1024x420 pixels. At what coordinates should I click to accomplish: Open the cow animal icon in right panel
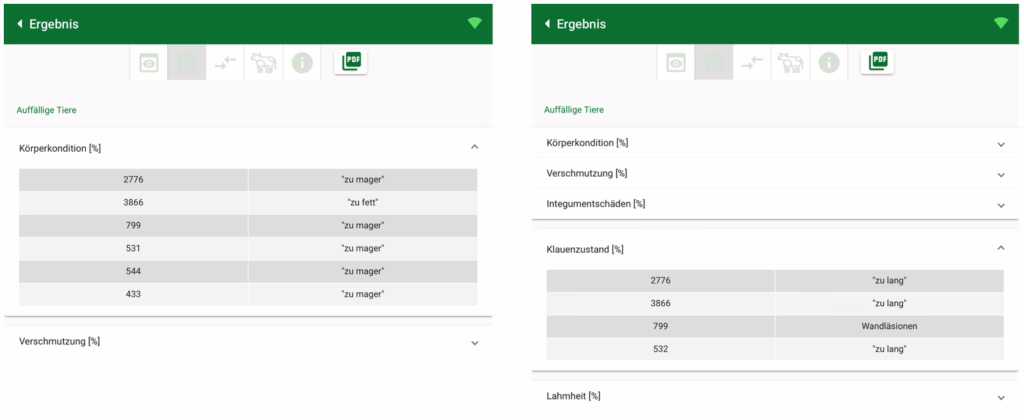point(790,63)
